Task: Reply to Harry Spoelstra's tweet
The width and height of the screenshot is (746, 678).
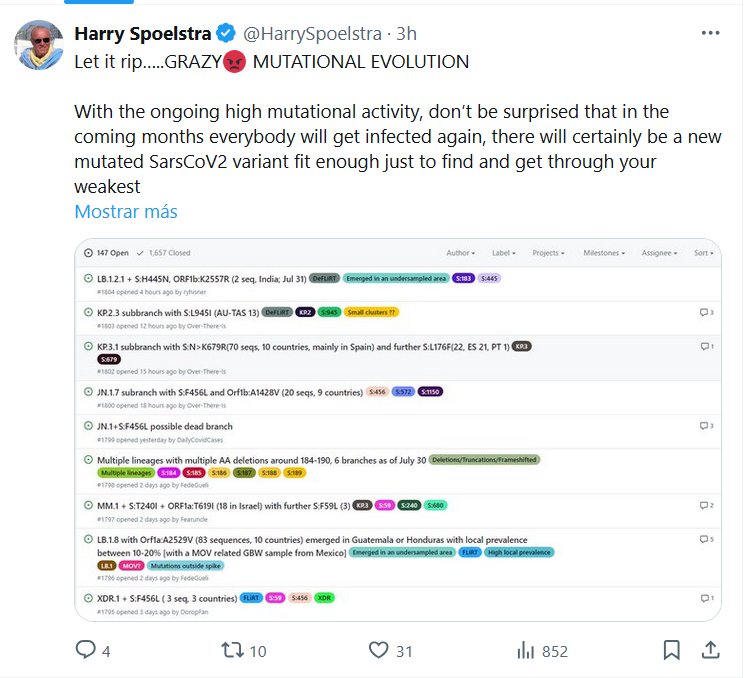Action: (x=88, y=650)
